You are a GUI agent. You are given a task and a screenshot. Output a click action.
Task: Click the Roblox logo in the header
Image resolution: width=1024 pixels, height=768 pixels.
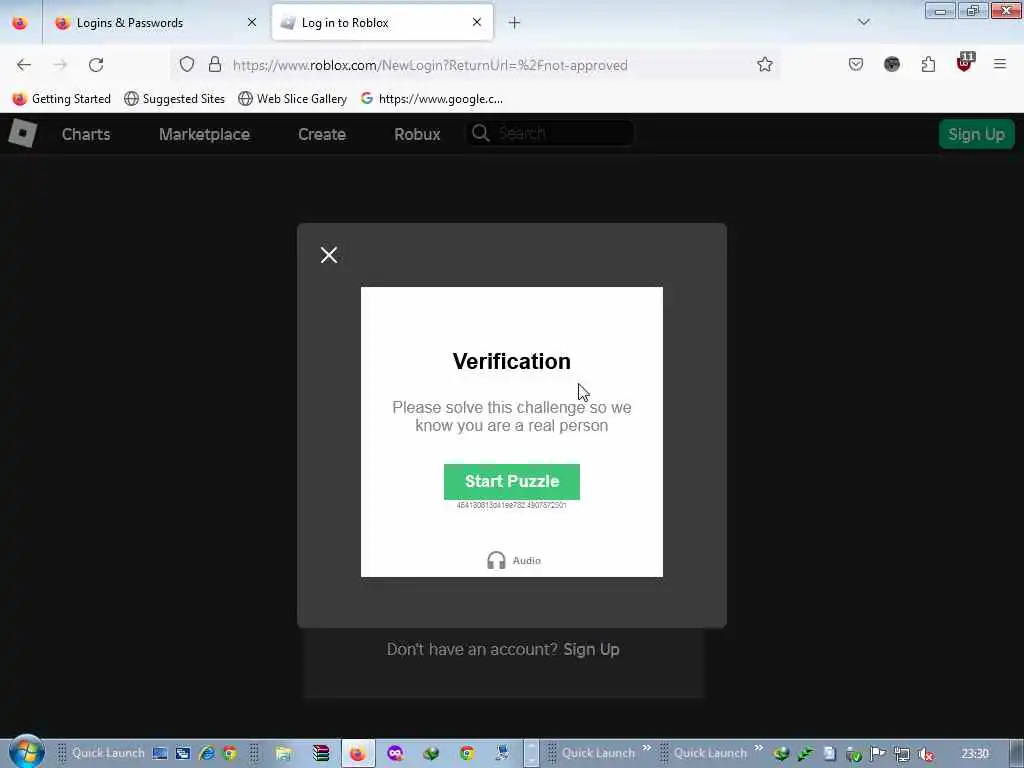(22, 134)
